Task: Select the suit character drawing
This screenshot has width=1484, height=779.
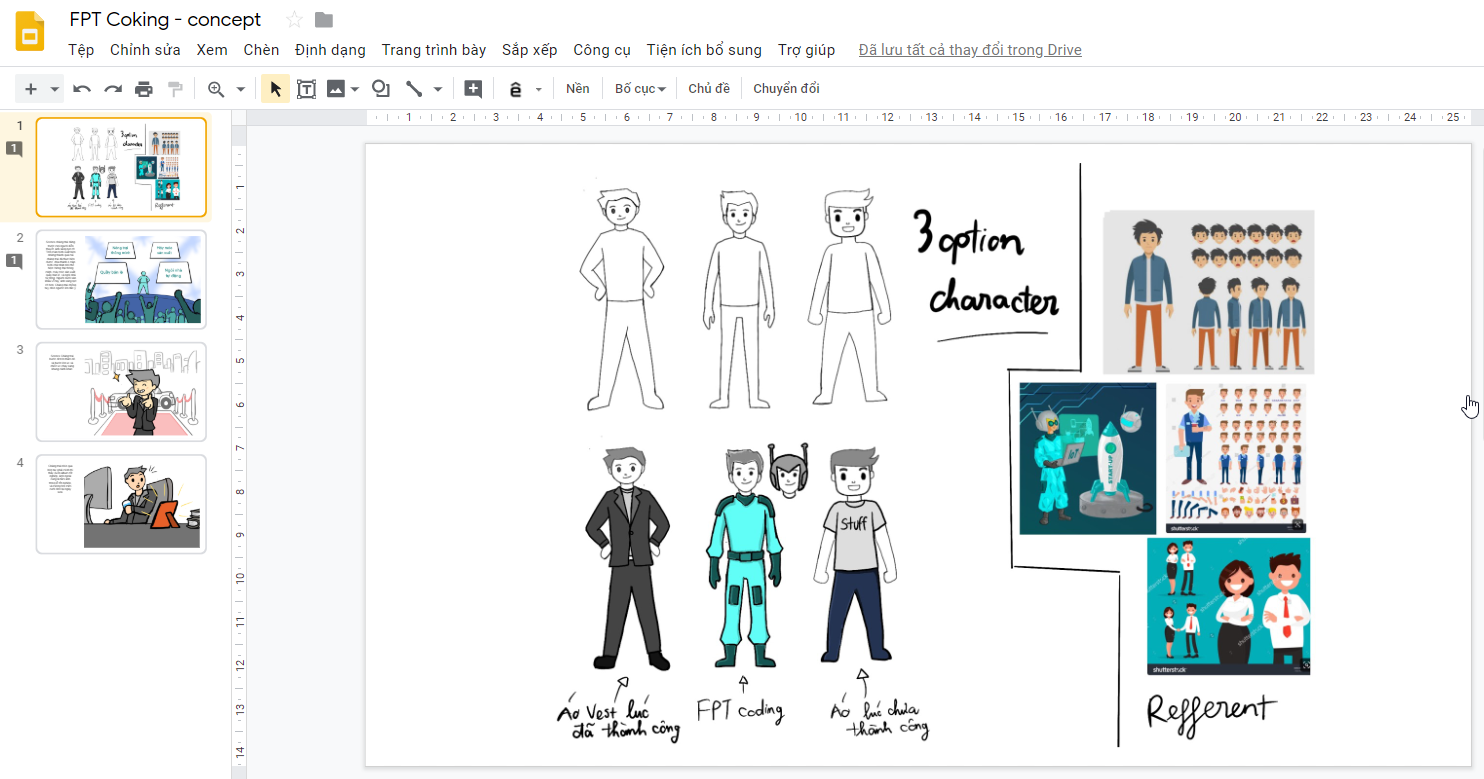Action: (x=627, y=560)
